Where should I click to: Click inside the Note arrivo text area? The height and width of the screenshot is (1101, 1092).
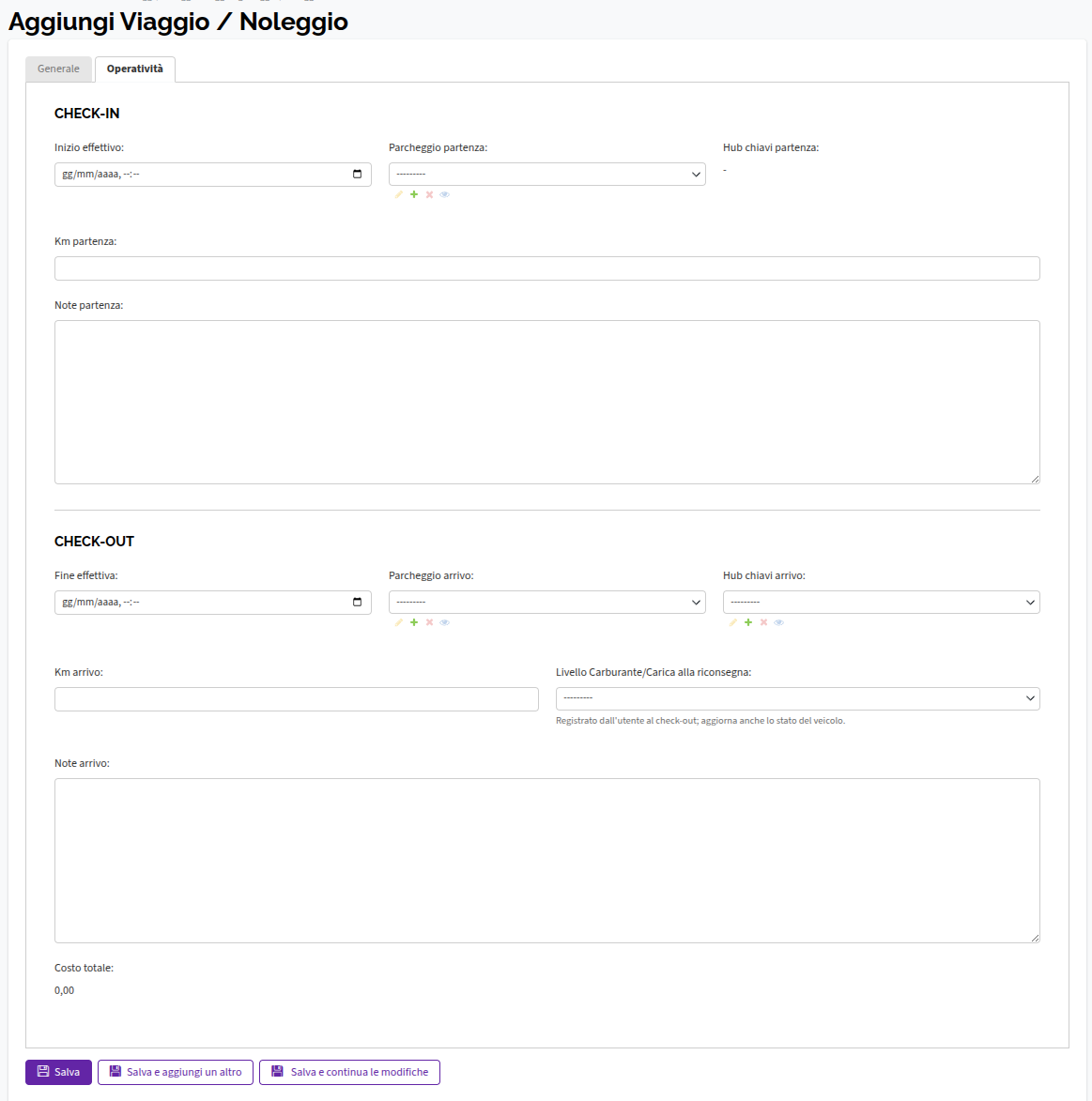[x=547, y=860]
